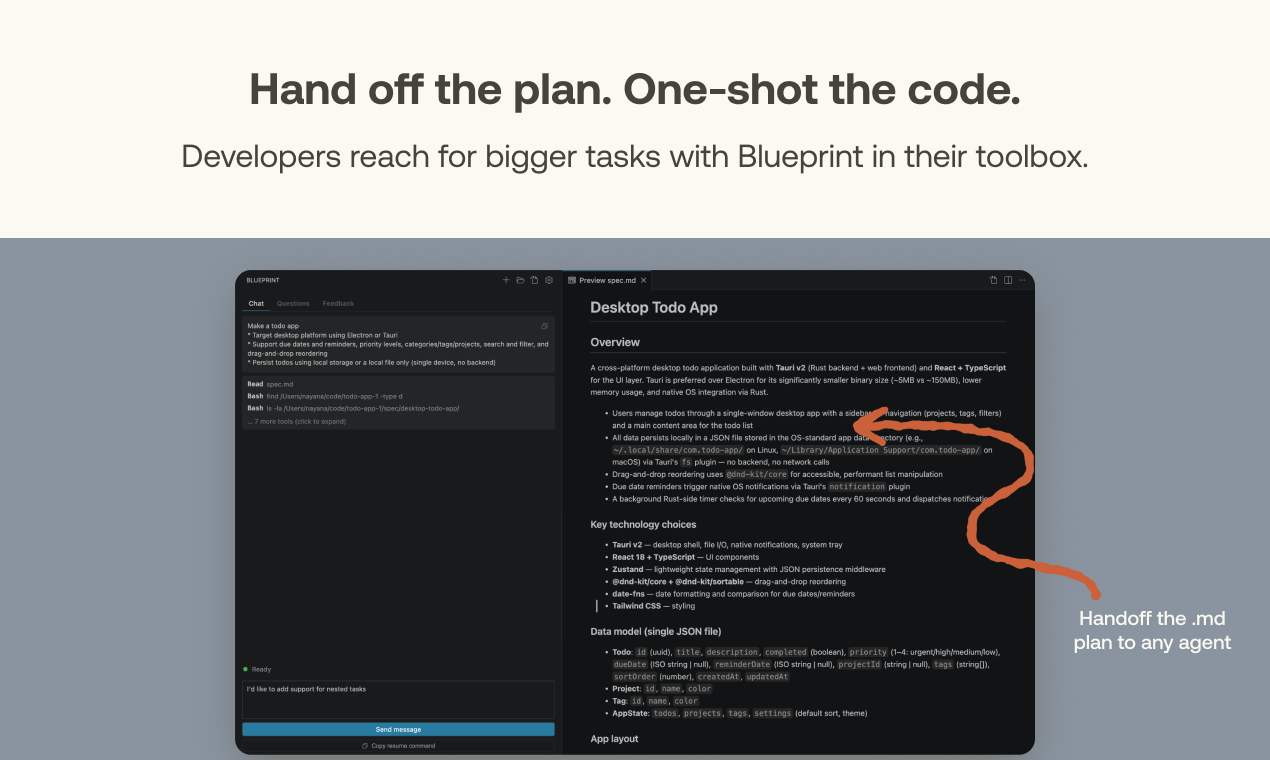Image resolution: width=1270 pixels, height=760 pixels.
Task: Click the 'Developers reach for bigger tasks' subtitle
Action: coord(635,156)
